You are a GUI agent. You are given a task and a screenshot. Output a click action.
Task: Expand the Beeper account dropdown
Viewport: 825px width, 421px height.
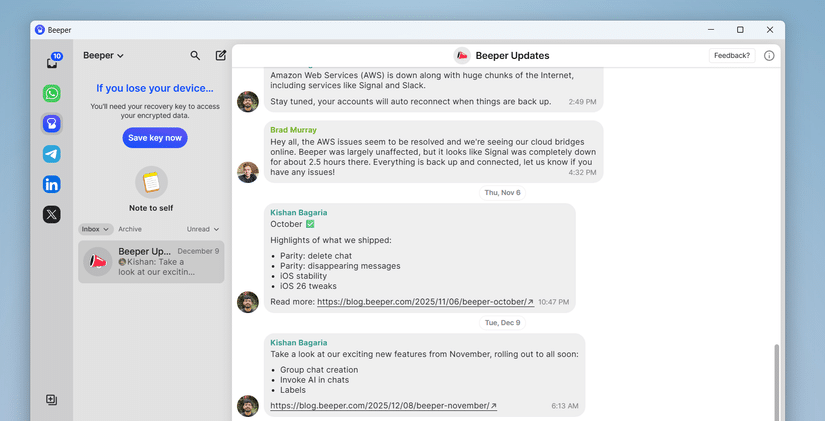(x=103, y=55)
